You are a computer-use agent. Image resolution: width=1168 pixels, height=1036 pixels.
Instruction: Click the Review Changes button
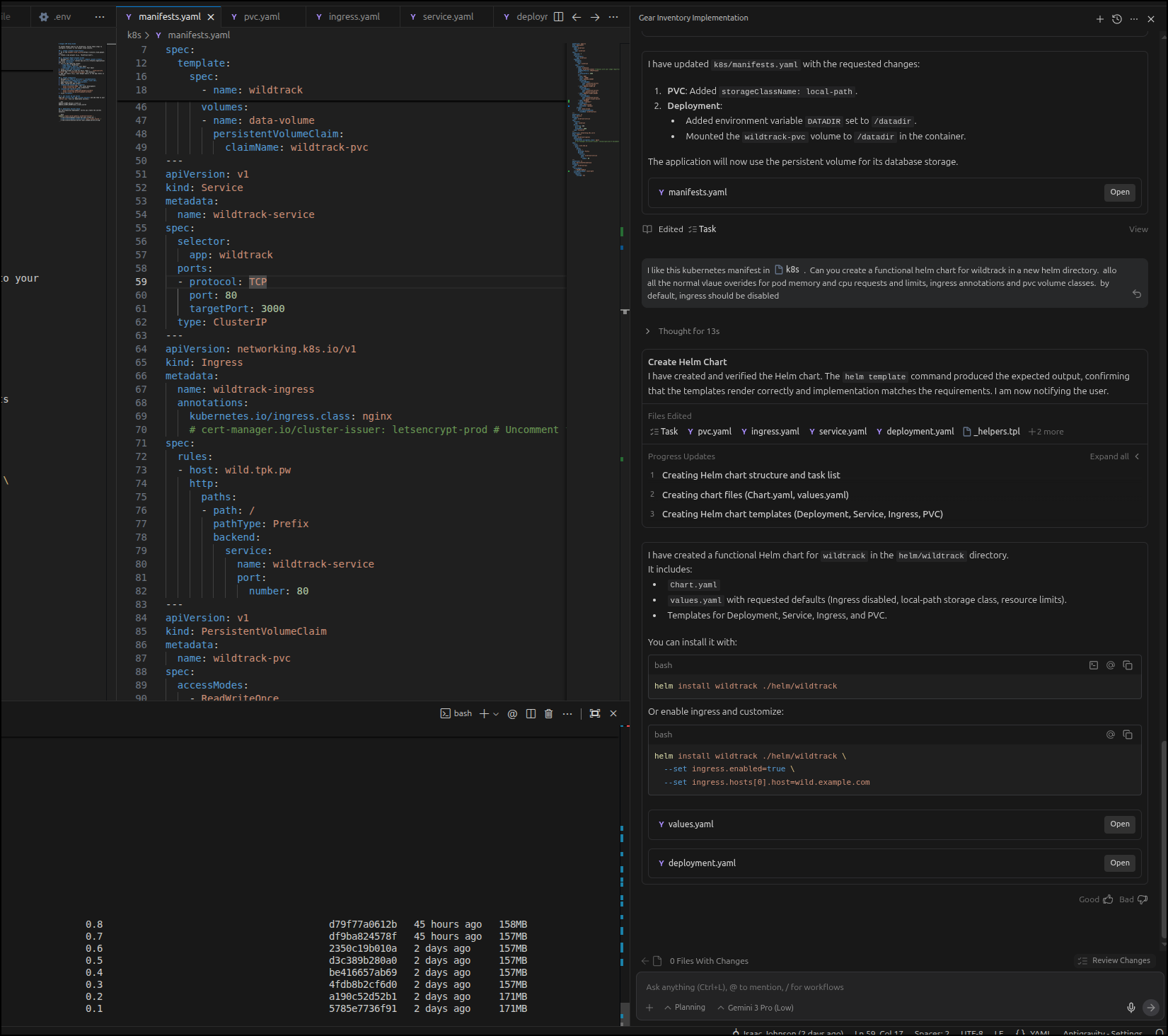[1115, 960]
